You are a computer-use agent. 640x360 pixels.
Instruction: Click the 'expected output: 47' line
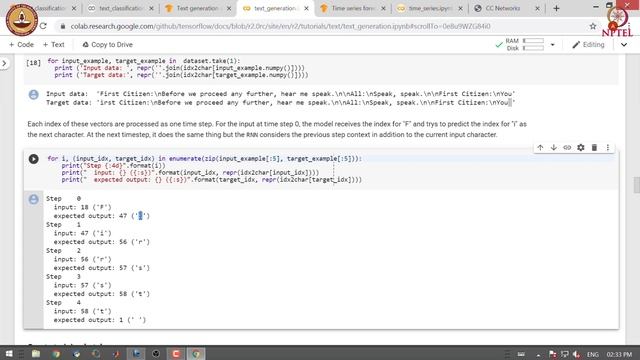point(102,216)
